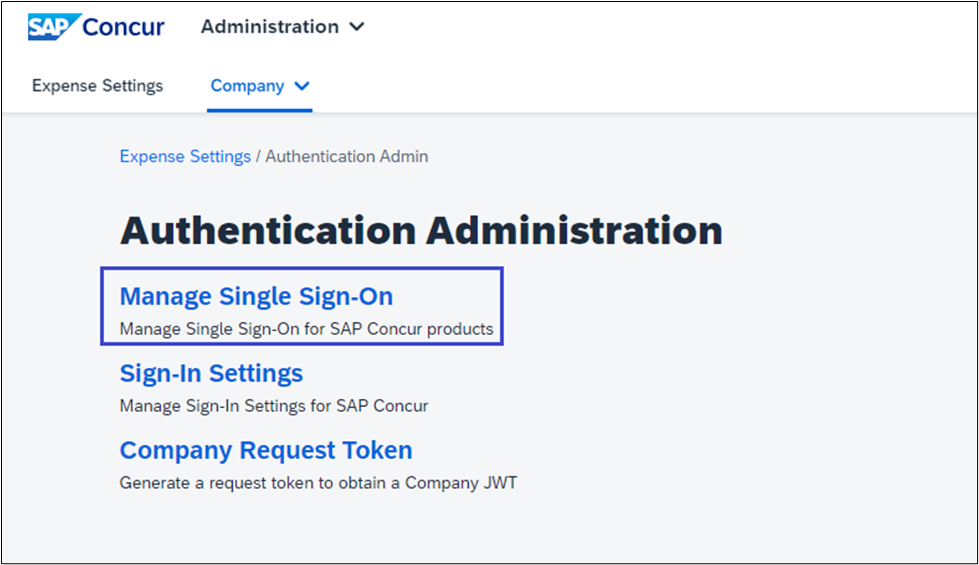
Task: Expand the Company dropdown arrow
Action: tap(302, 87)
